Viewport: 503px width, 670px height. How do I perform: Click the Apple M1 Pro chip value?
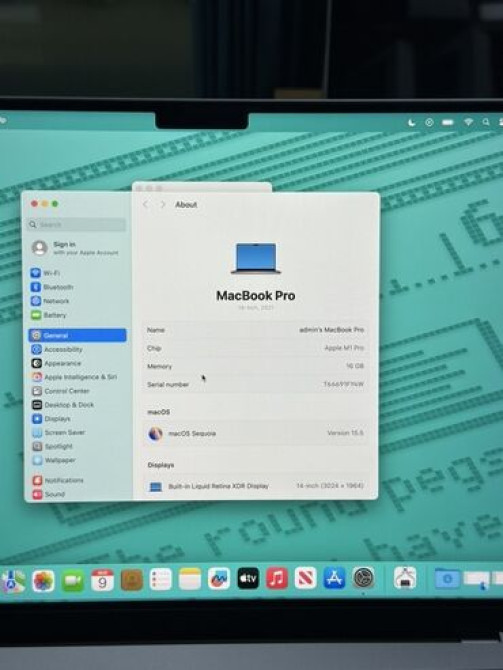point(344,348)
